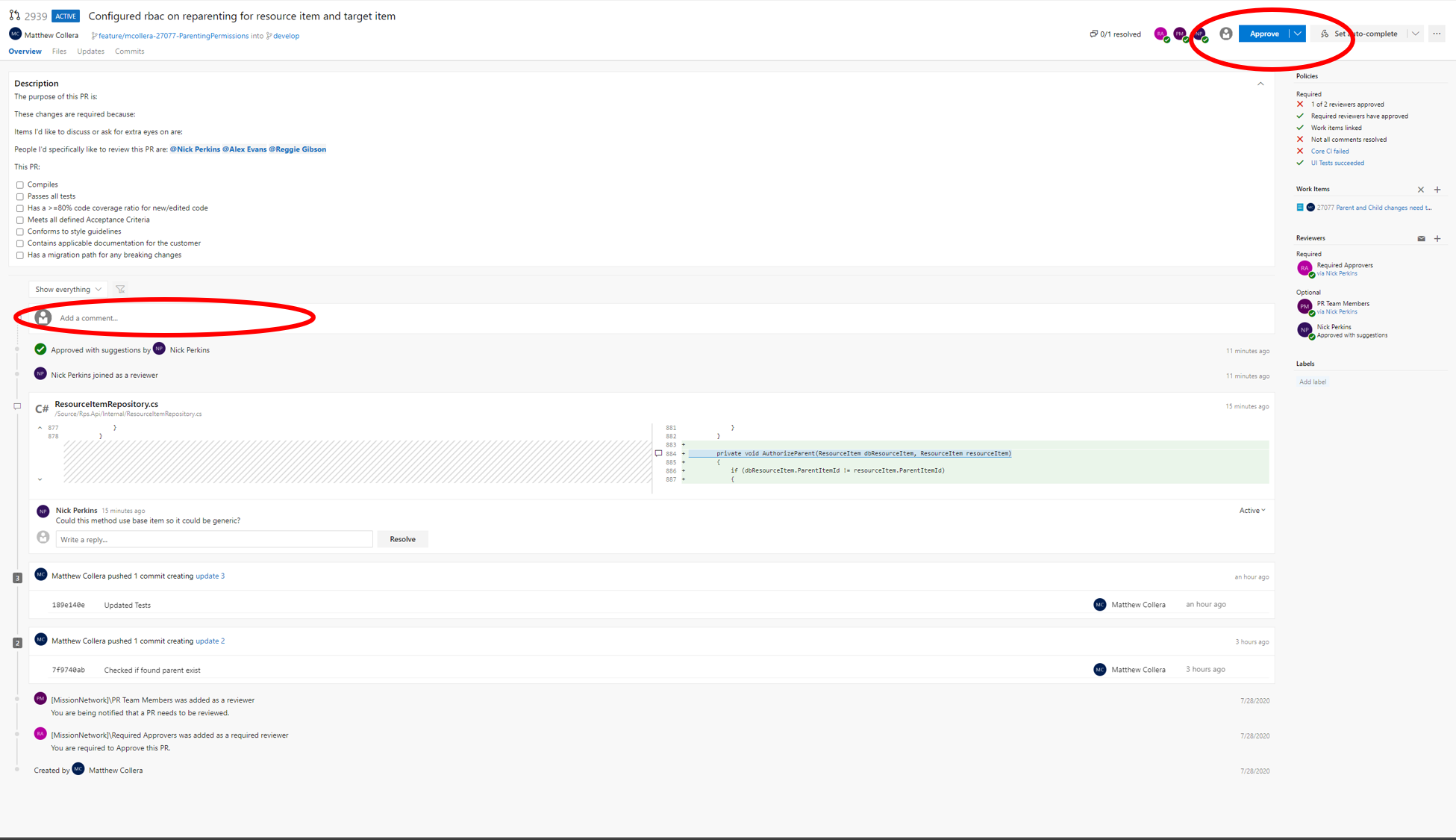
Task: Click pull request icon beside 2939
Action: click(x=14, y=16)
